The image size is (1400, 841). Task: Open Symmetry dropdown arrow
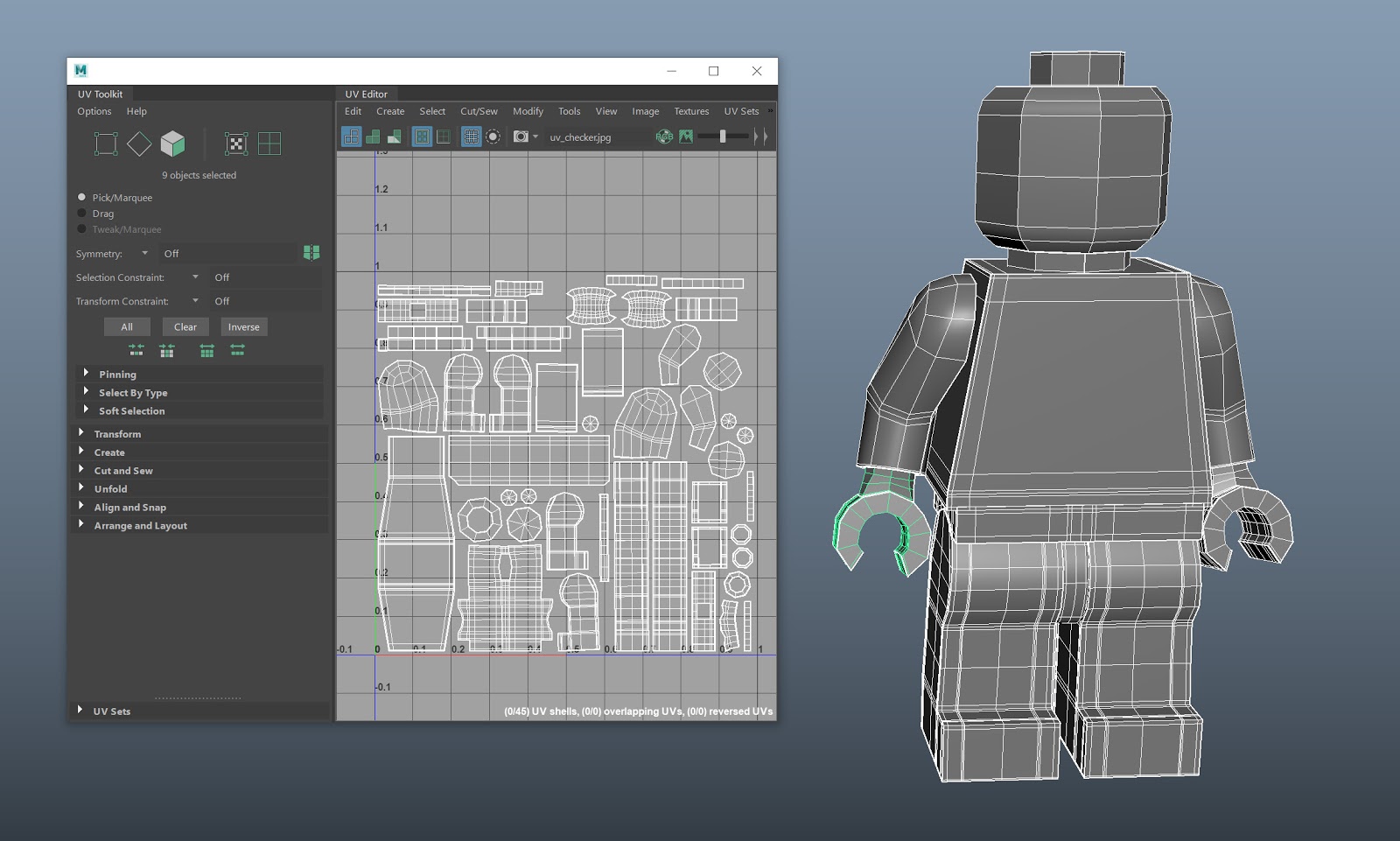[x=144, y=253]
